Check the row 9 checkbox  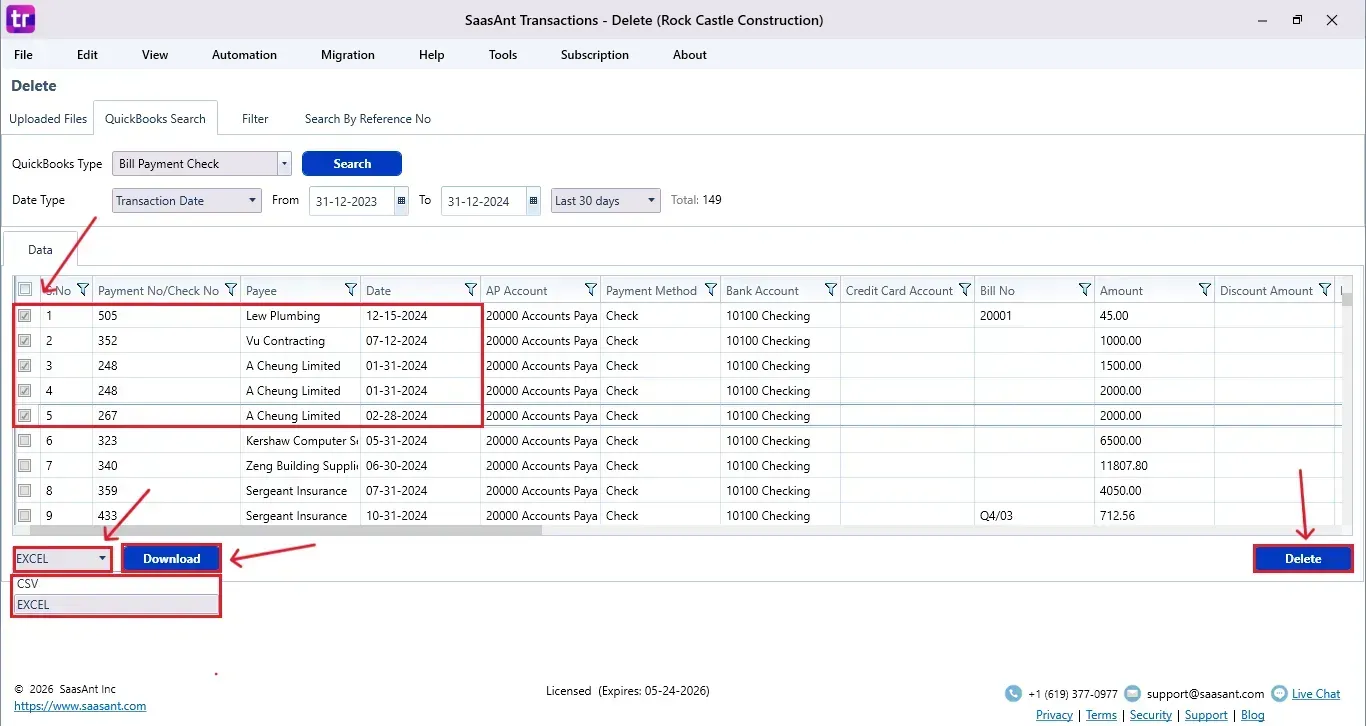pyautogui.click(x=25, y=516)
